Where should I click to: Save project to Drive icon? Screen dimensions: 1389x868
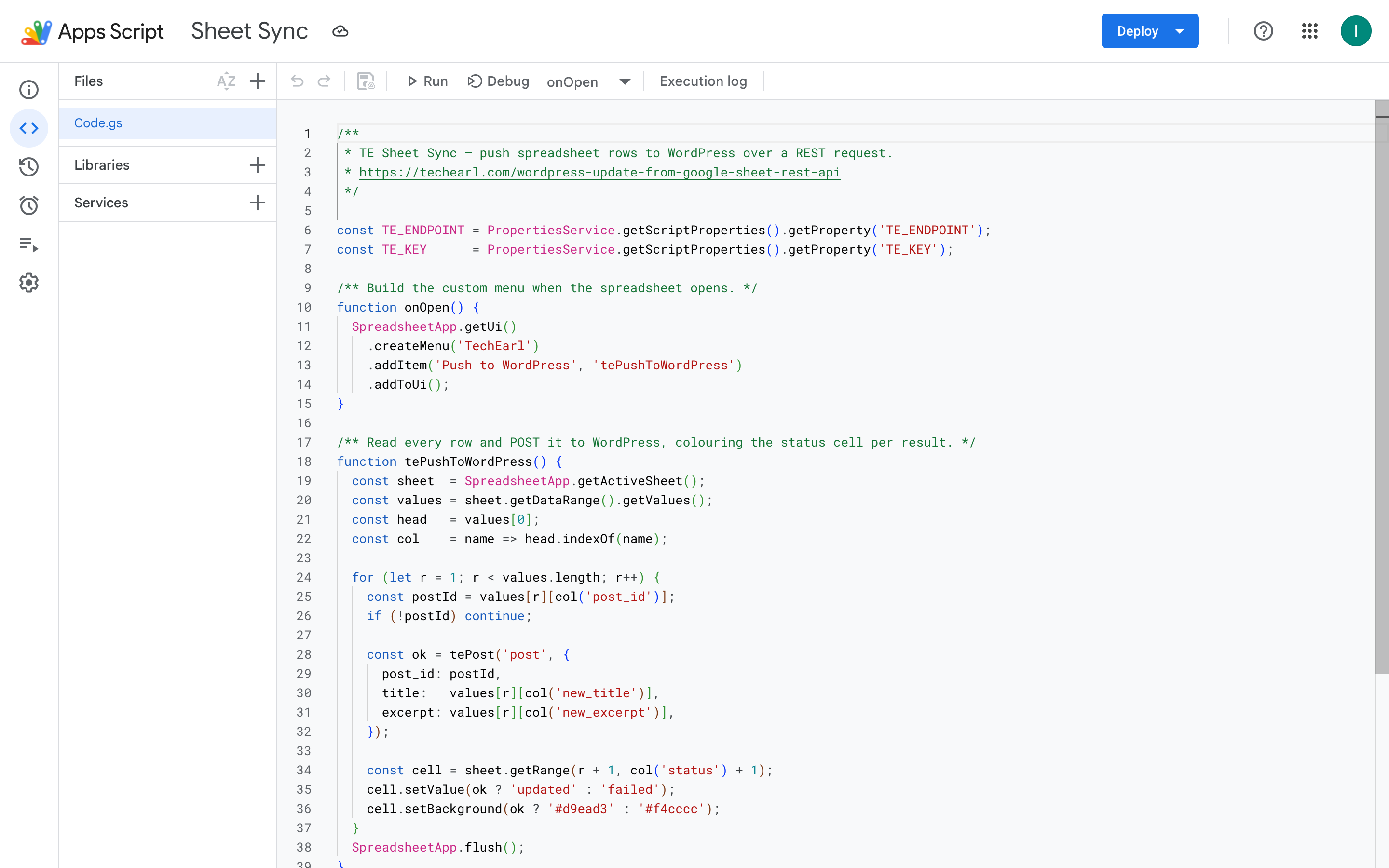point(366,81)
